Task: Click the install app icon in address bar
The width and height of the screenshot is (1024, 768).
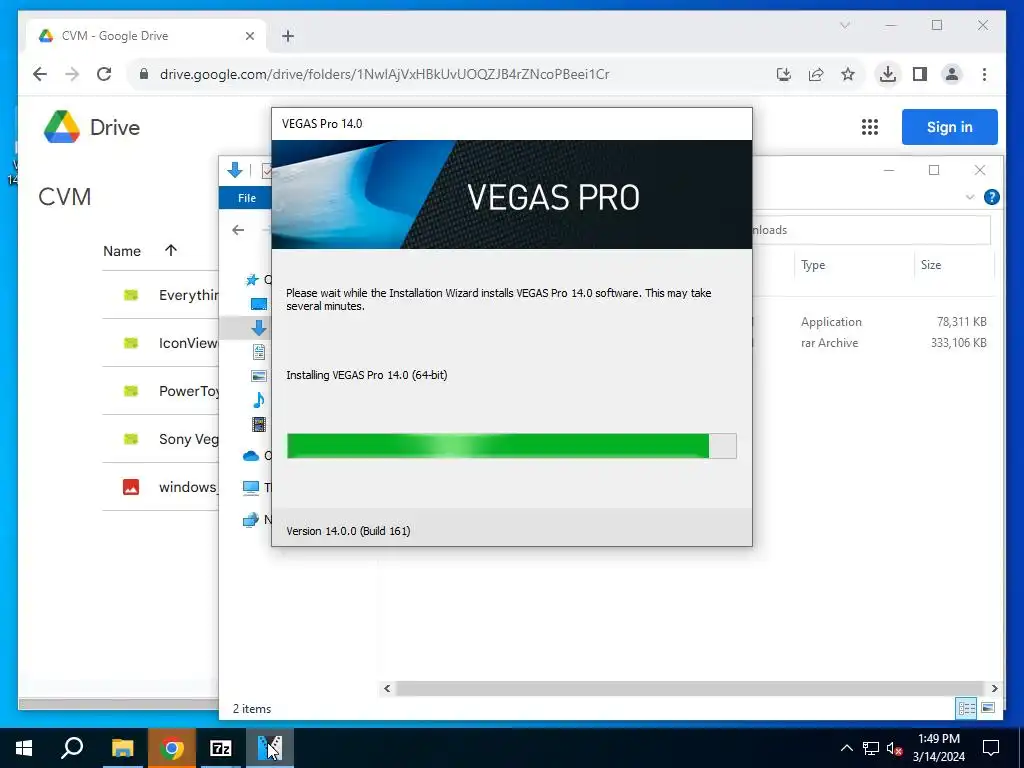Action: [784, 74]
